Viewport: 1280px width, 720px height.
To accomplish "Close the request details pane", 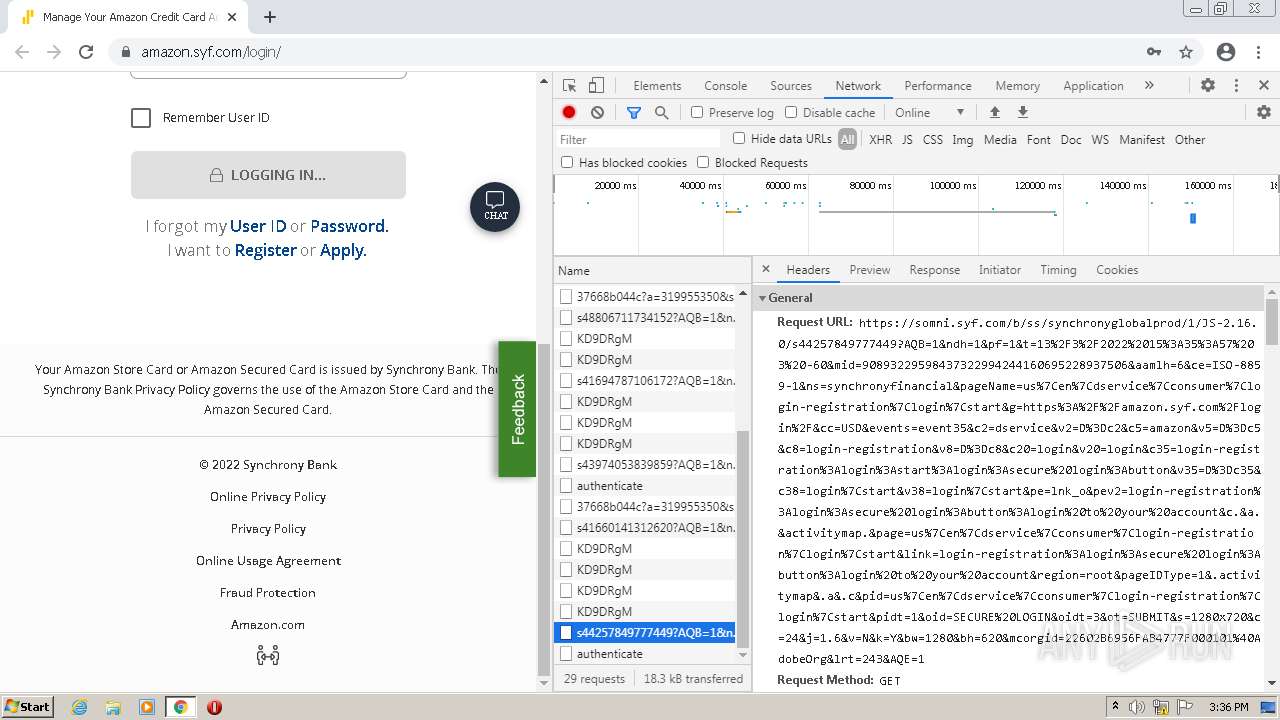I will pos(766,269).
